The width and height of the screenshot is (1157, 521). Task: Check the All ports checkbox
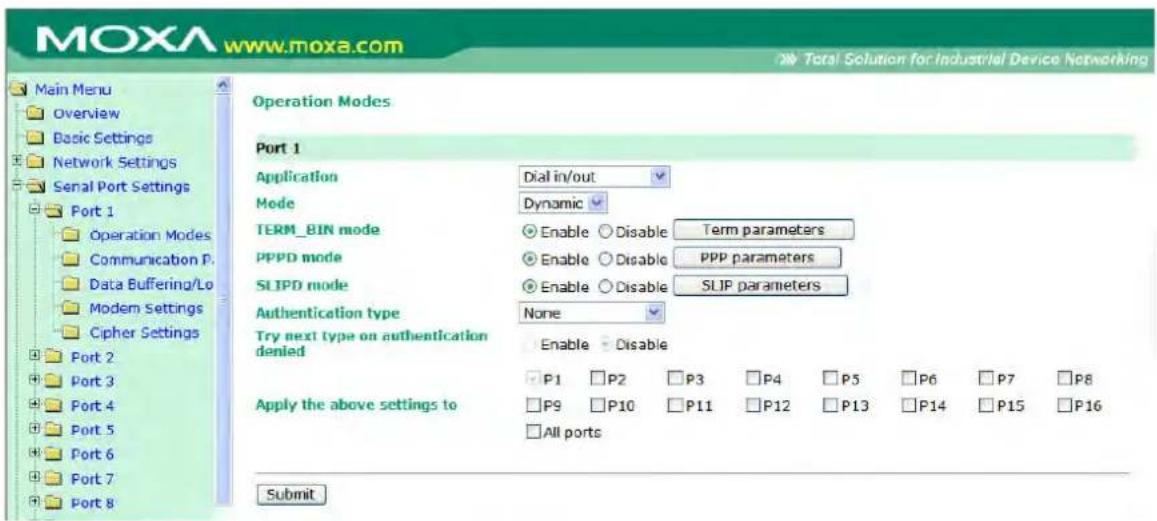(x=533, y=432)
